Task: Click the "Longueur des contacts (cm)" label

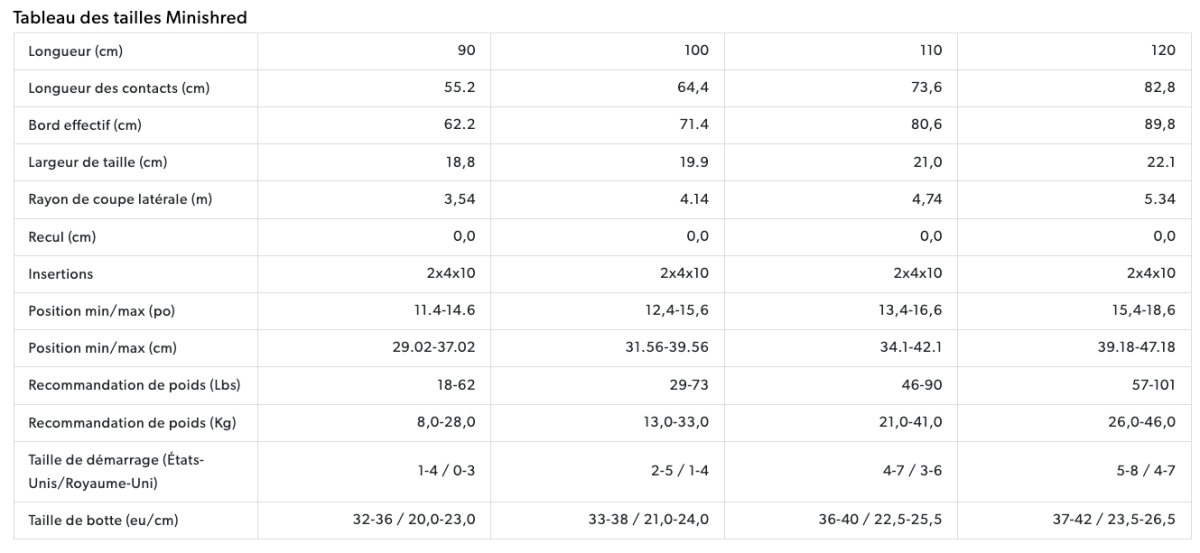Action: 119,88
